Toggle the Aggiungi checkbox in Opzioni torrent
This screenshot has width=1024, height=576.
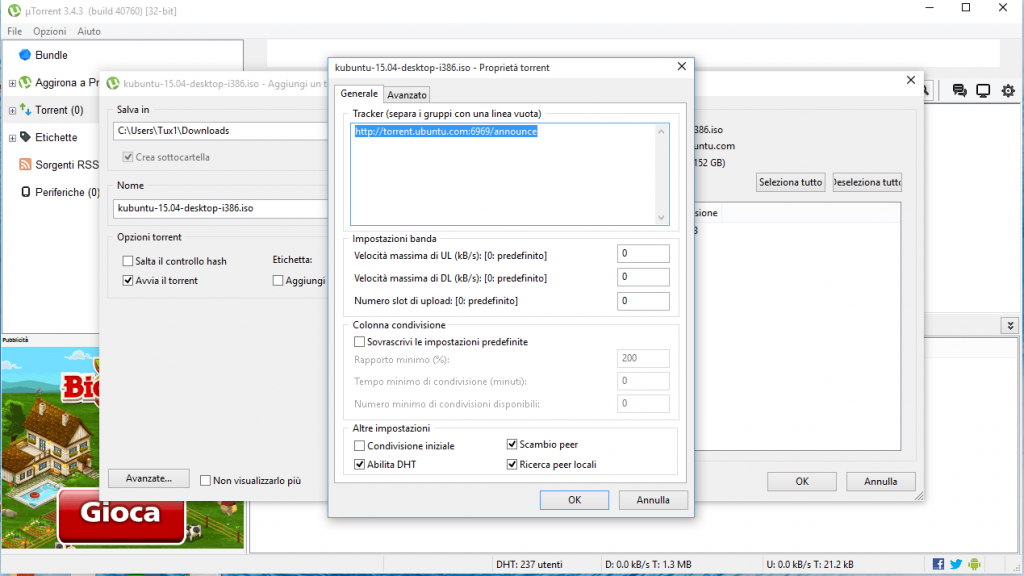tap(278, 281)
